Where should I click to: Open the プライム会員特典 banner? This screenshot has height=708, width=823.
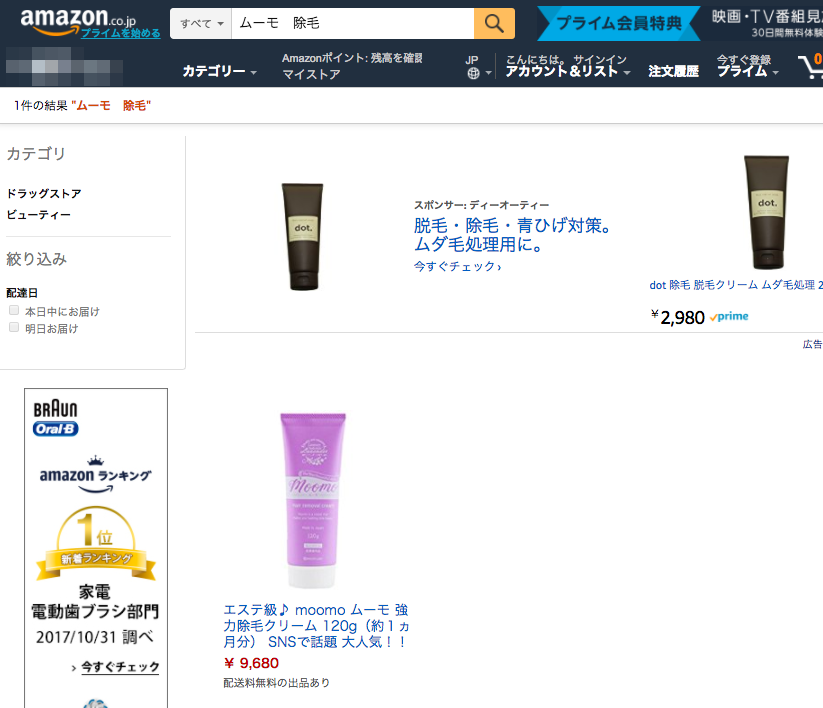619,23
